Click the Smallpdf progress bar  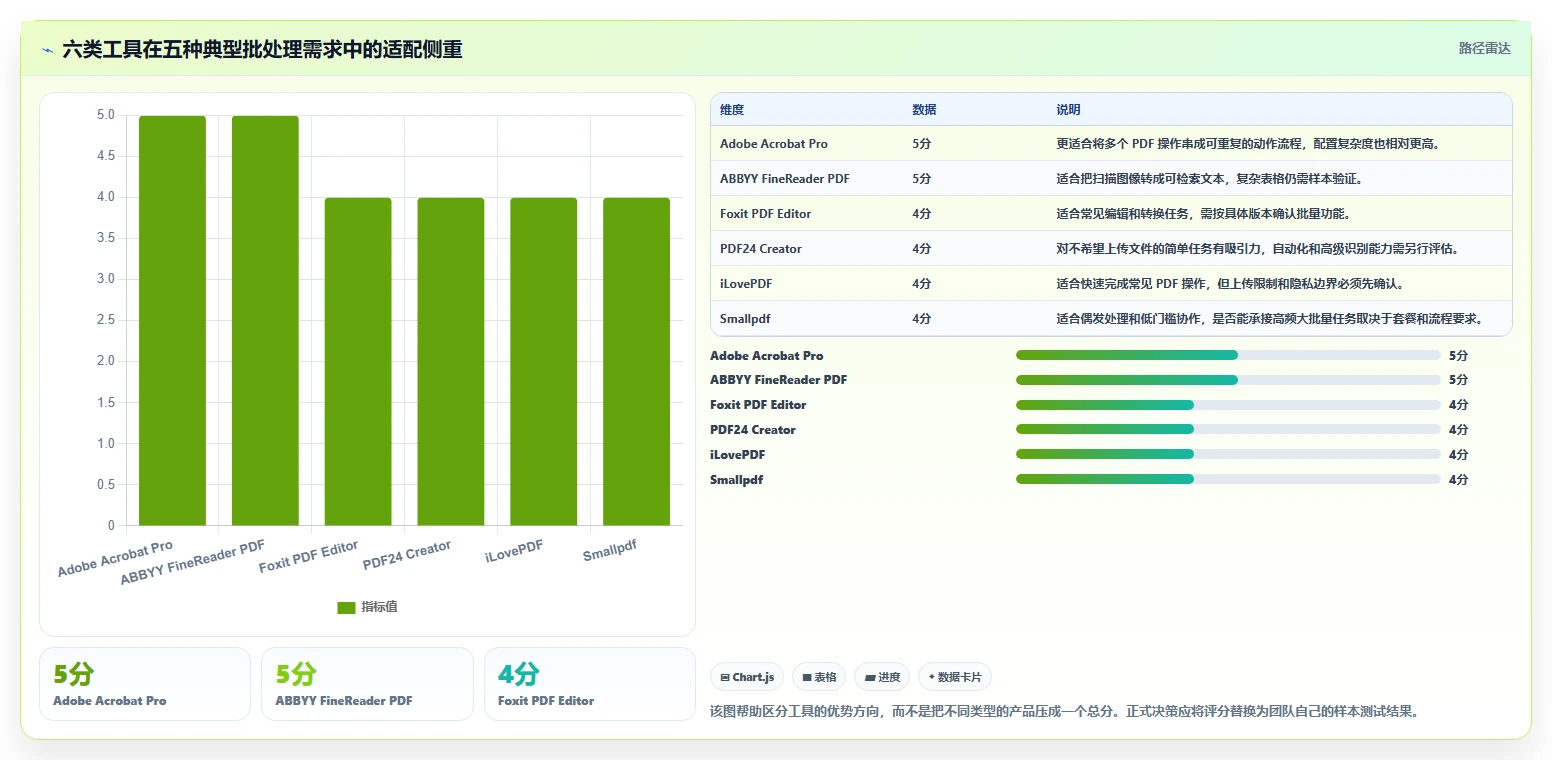1228,480
